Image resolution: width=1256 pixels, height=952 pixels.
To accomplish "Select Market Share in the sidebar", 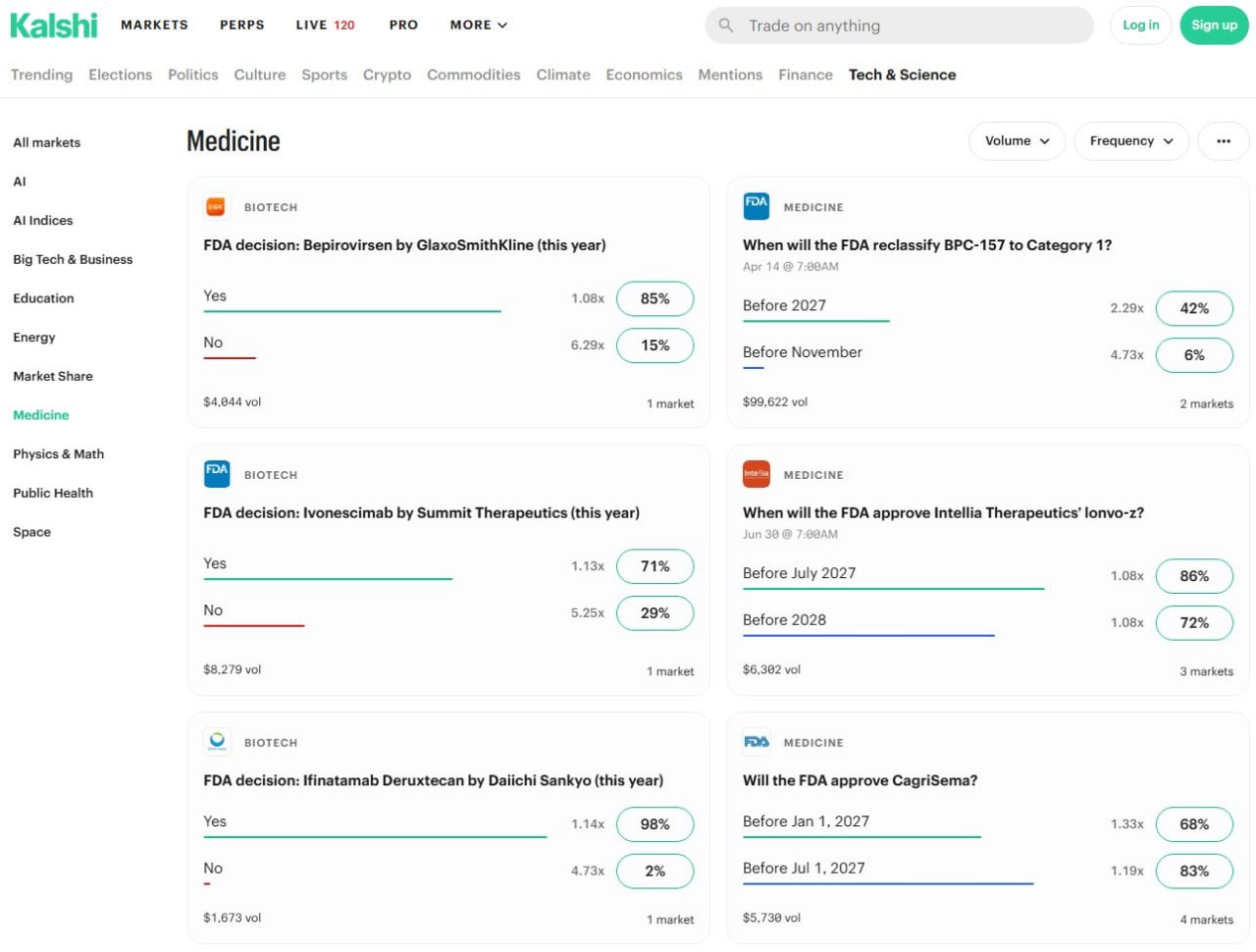I will (x=53, y=376).
